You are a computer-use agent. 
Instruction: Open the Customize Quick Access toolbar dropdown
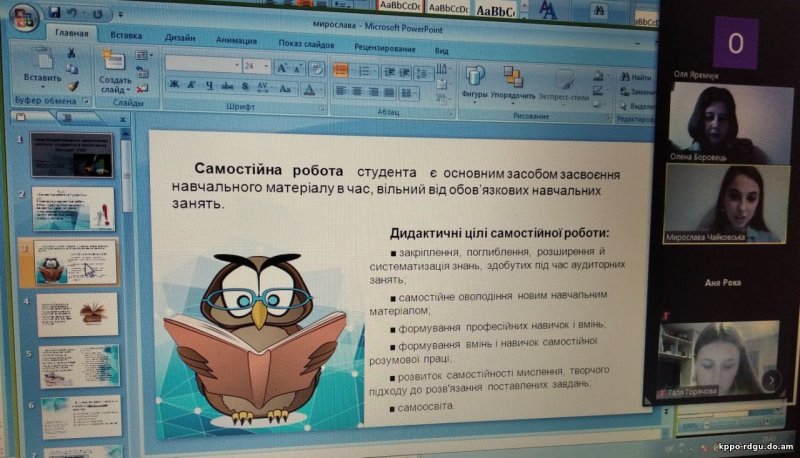121,15
